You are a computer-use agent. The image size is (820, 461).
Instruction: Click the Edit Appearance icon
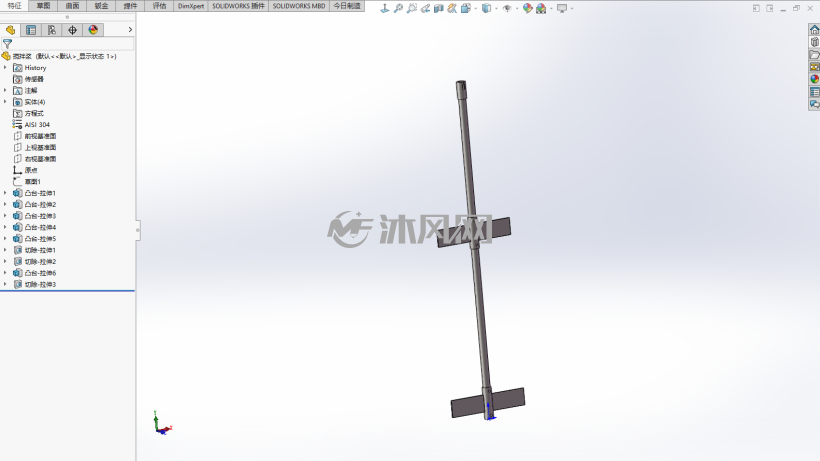tap(528, 8)
